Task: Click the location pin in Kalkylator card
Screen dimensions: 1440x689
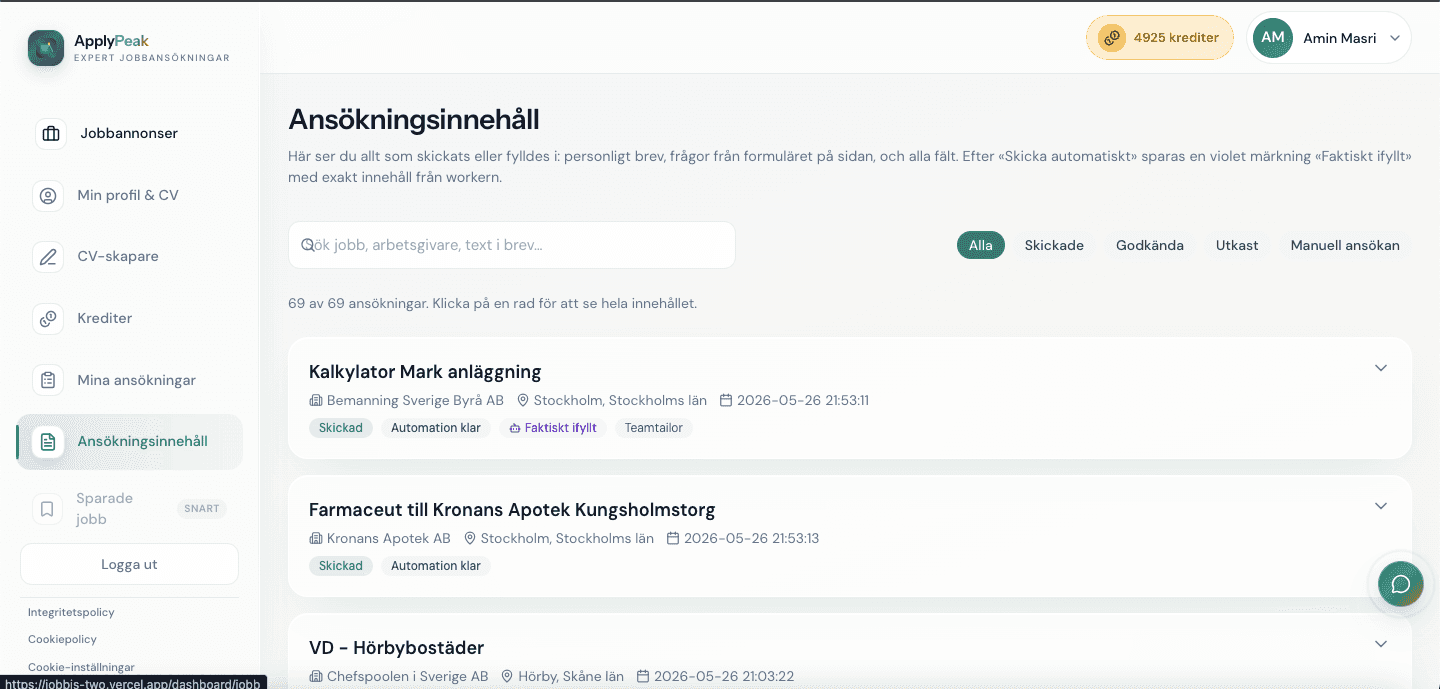Action: click(x=523, y=401)
